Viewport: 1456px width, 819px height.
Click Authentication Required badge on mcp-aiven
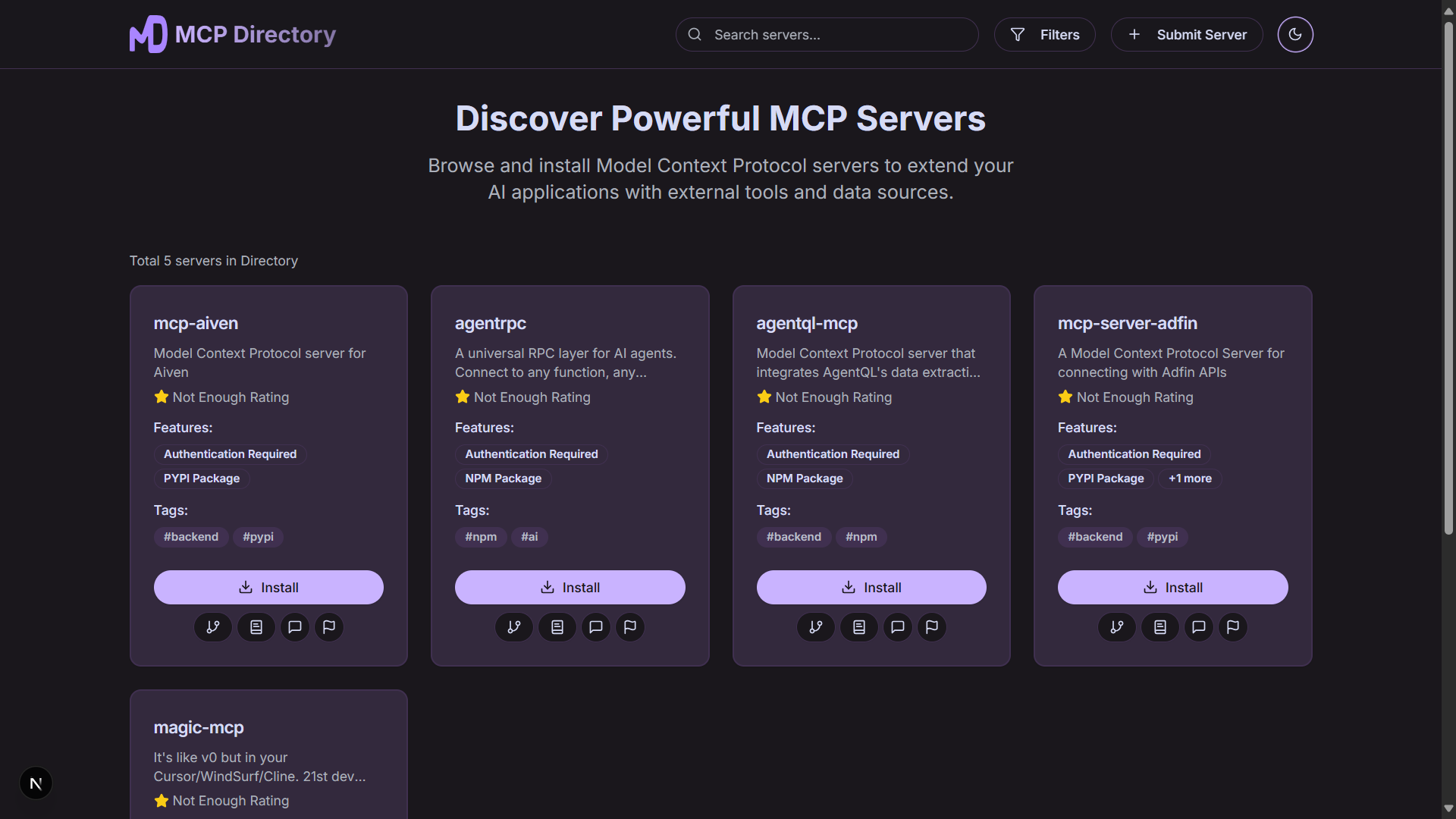coord(230,454)
